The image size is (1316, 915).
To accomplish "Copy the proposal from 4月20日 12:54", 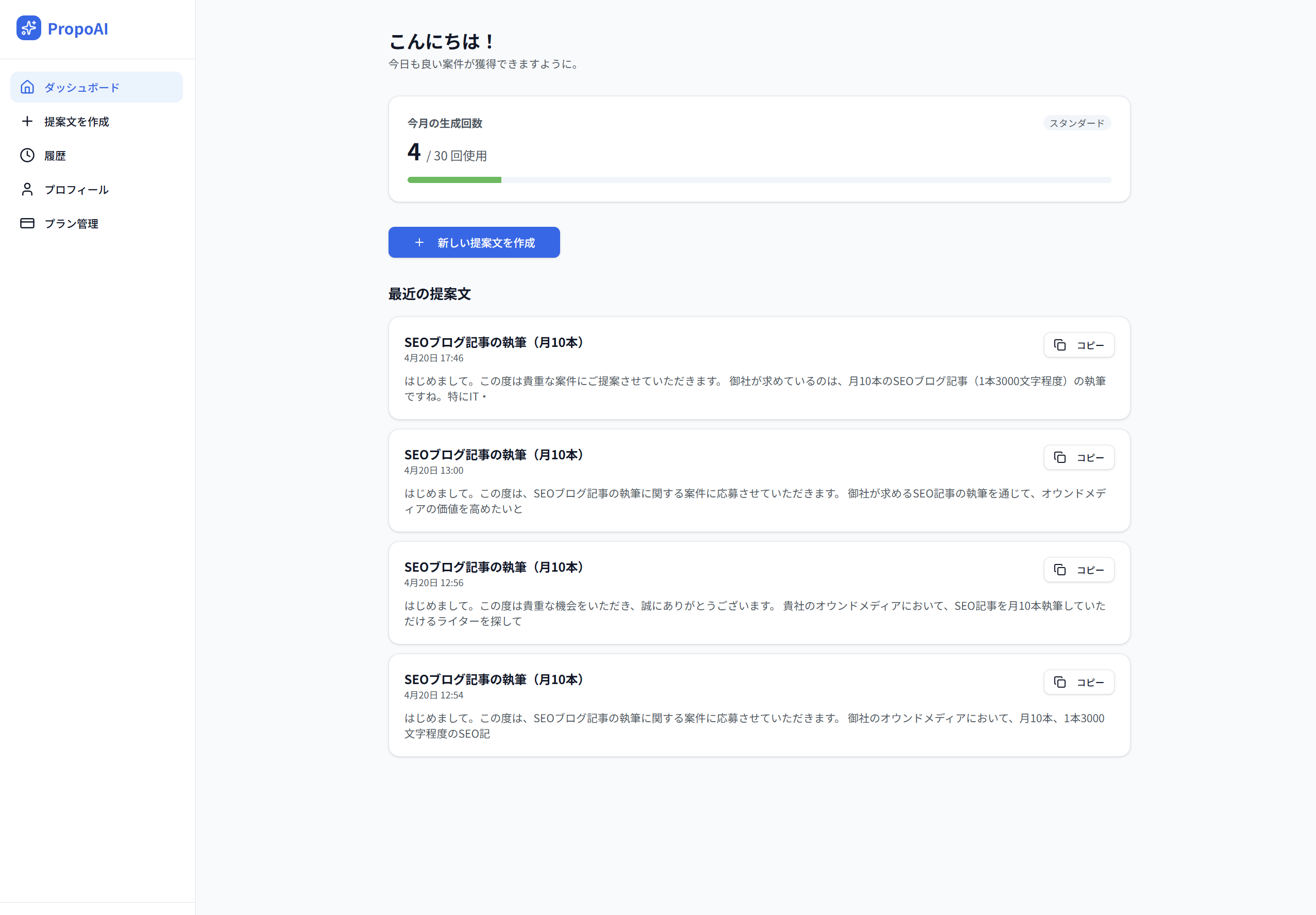I will 1078,682.
